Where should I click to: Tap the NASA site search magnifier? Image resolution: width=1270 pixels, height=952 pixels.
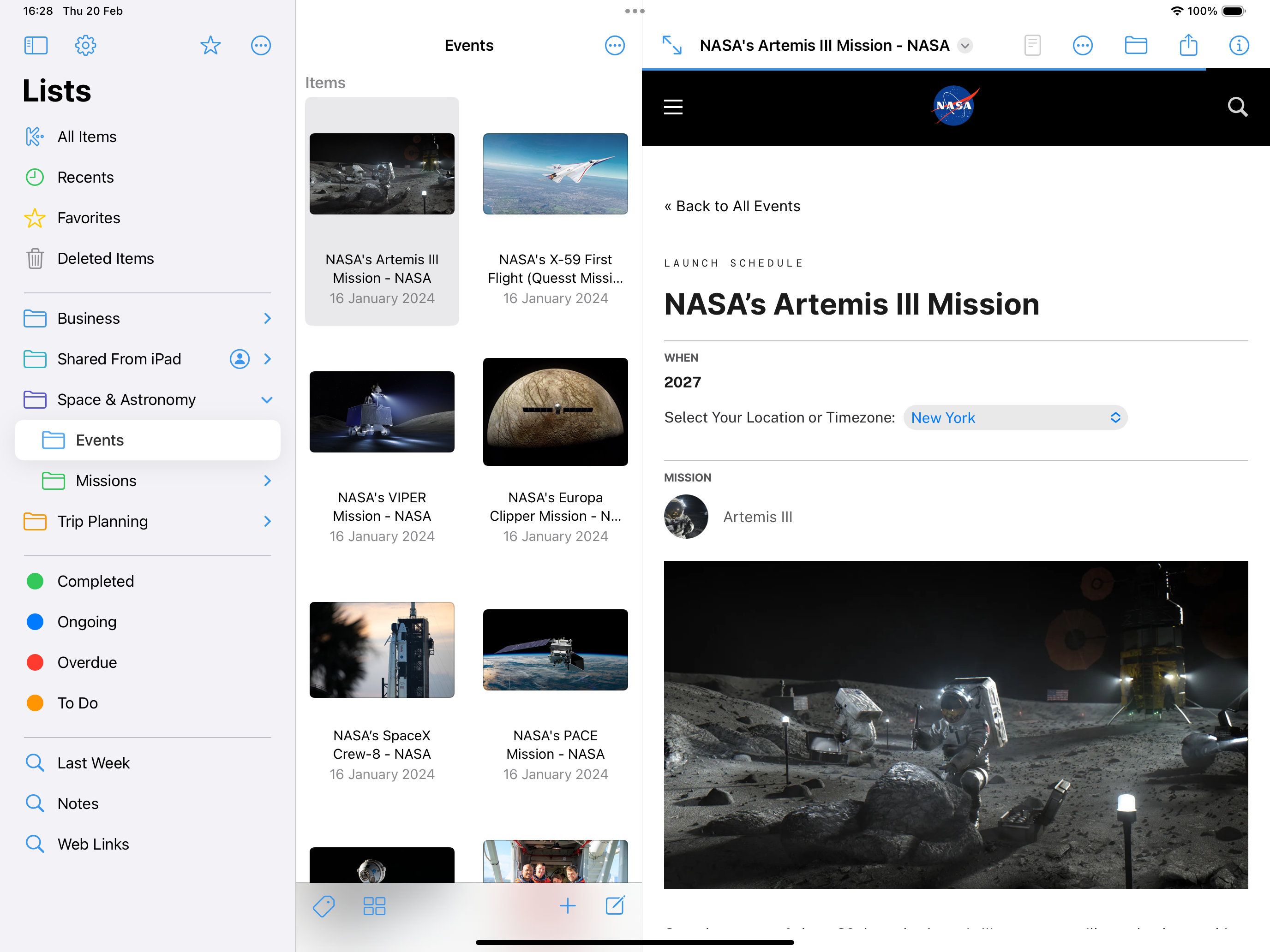[x=1237, y=107]
